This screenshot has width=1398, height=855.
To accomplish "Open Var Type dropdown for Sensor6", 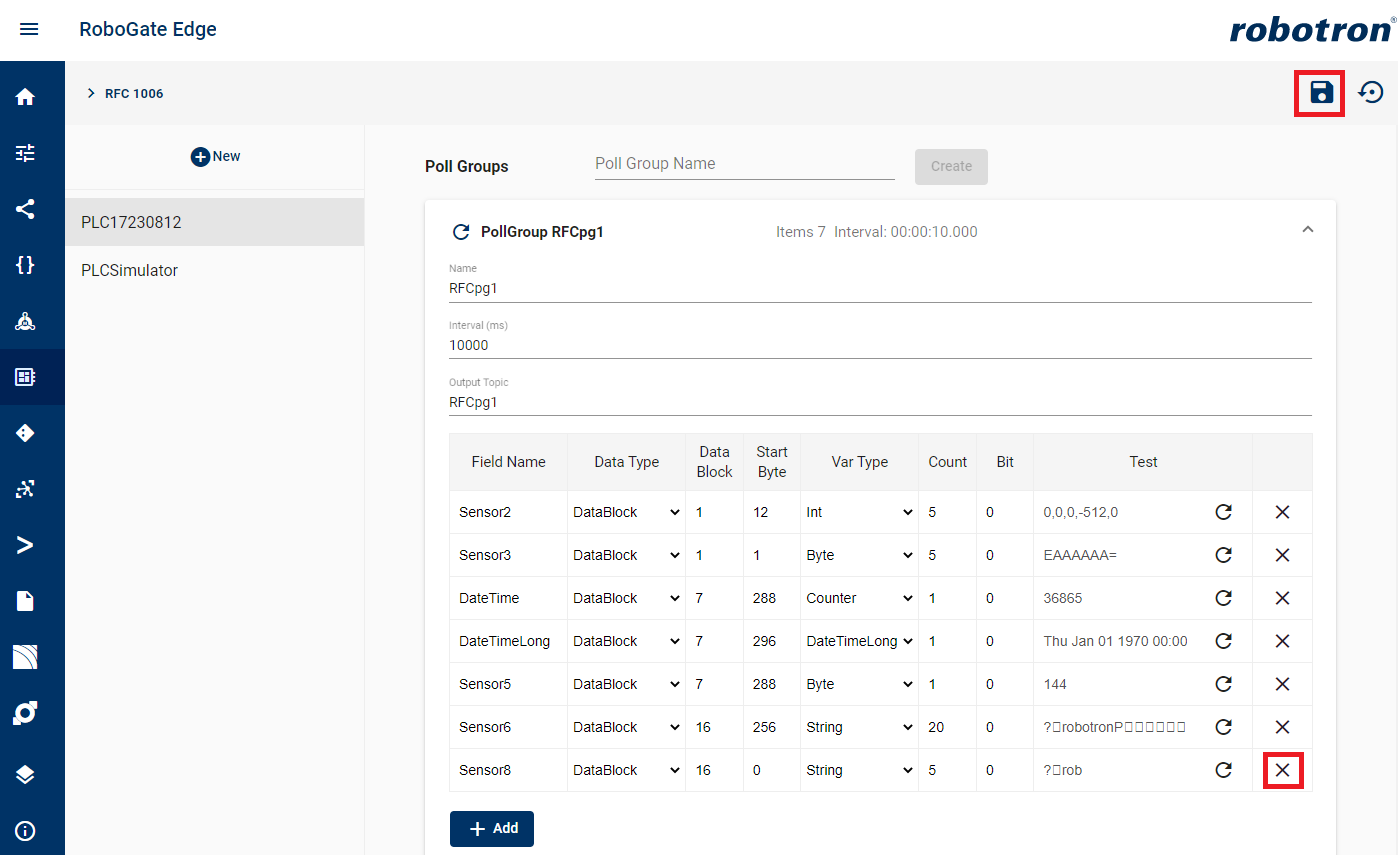I will 859,727.
